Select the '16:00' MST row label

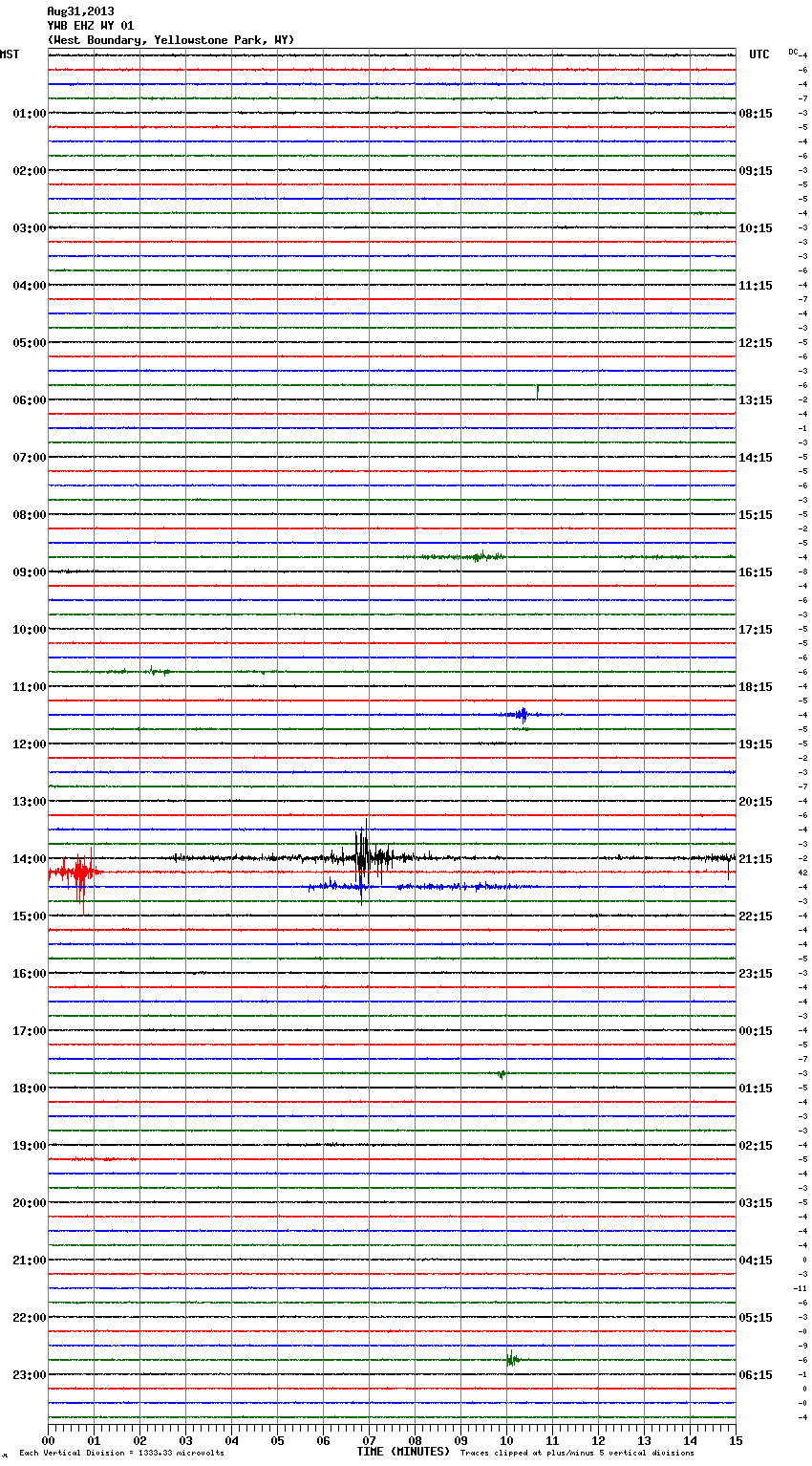30,974
